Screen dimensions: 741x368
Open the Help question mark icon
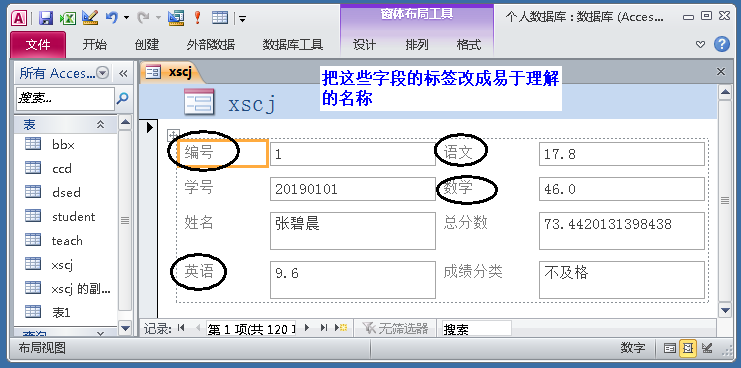click(x=722, y=44)
